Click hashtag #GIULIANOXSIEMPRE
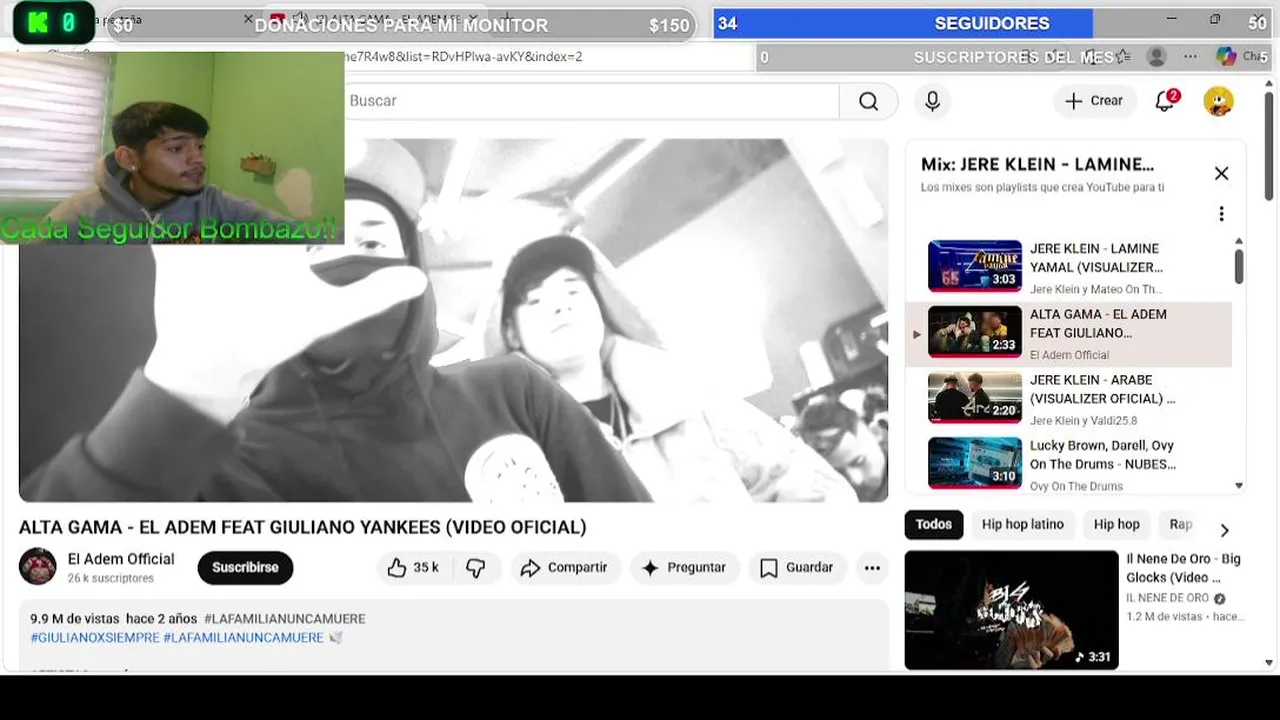Screen dimensions: 1280x720 (94, 638)
